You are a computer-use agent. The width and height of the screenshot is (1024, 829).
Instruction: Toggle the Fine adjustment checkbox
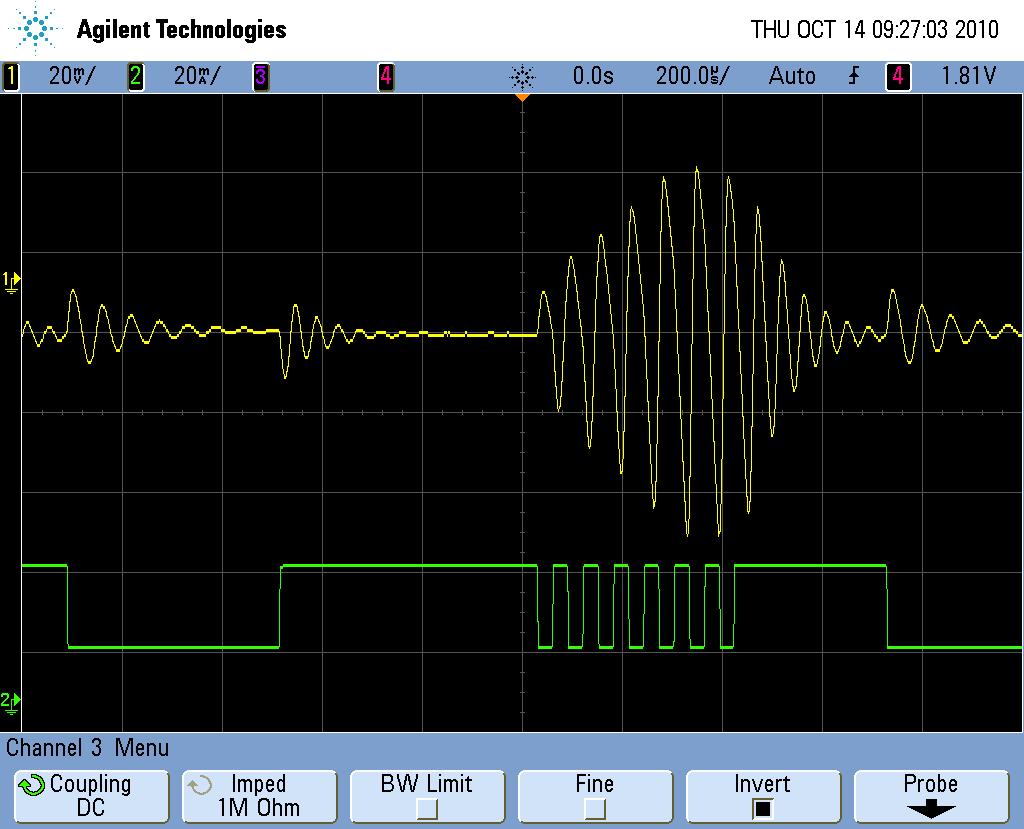pyautogui.click(x=594, y=808)
